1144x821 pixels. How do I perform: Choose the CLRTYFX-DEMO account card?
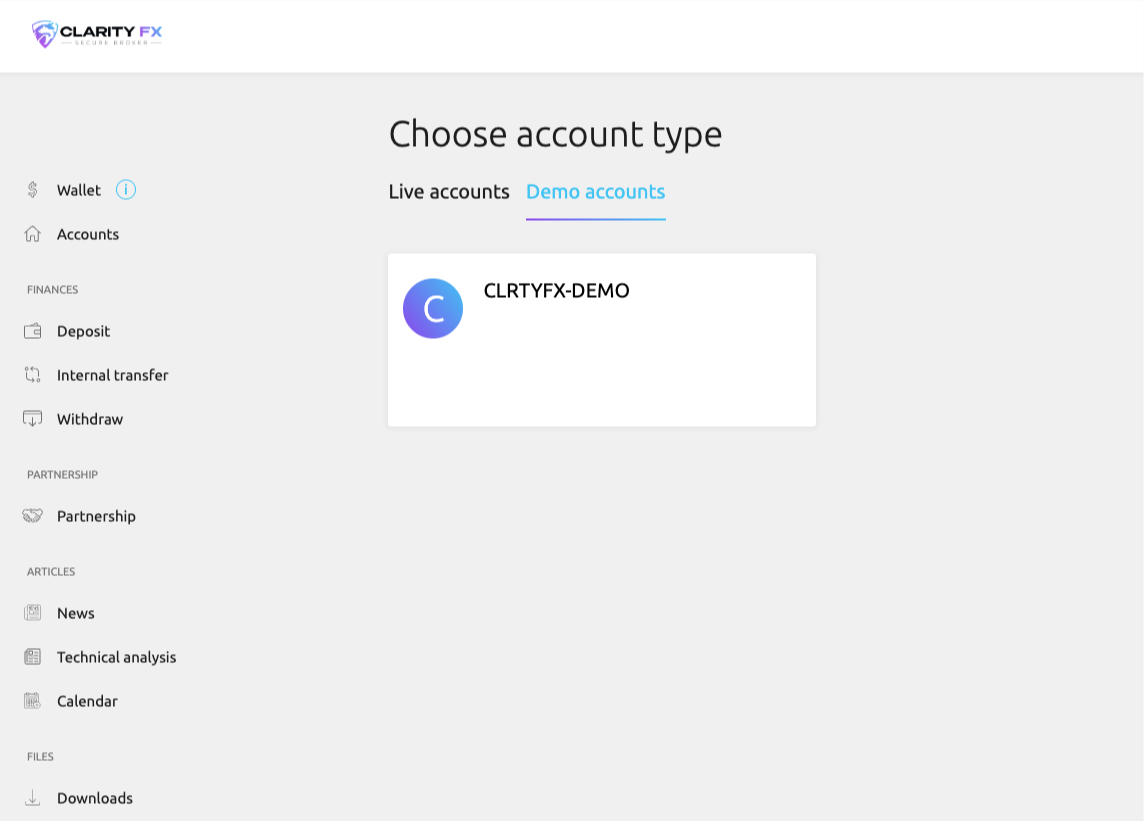point(602,340)
